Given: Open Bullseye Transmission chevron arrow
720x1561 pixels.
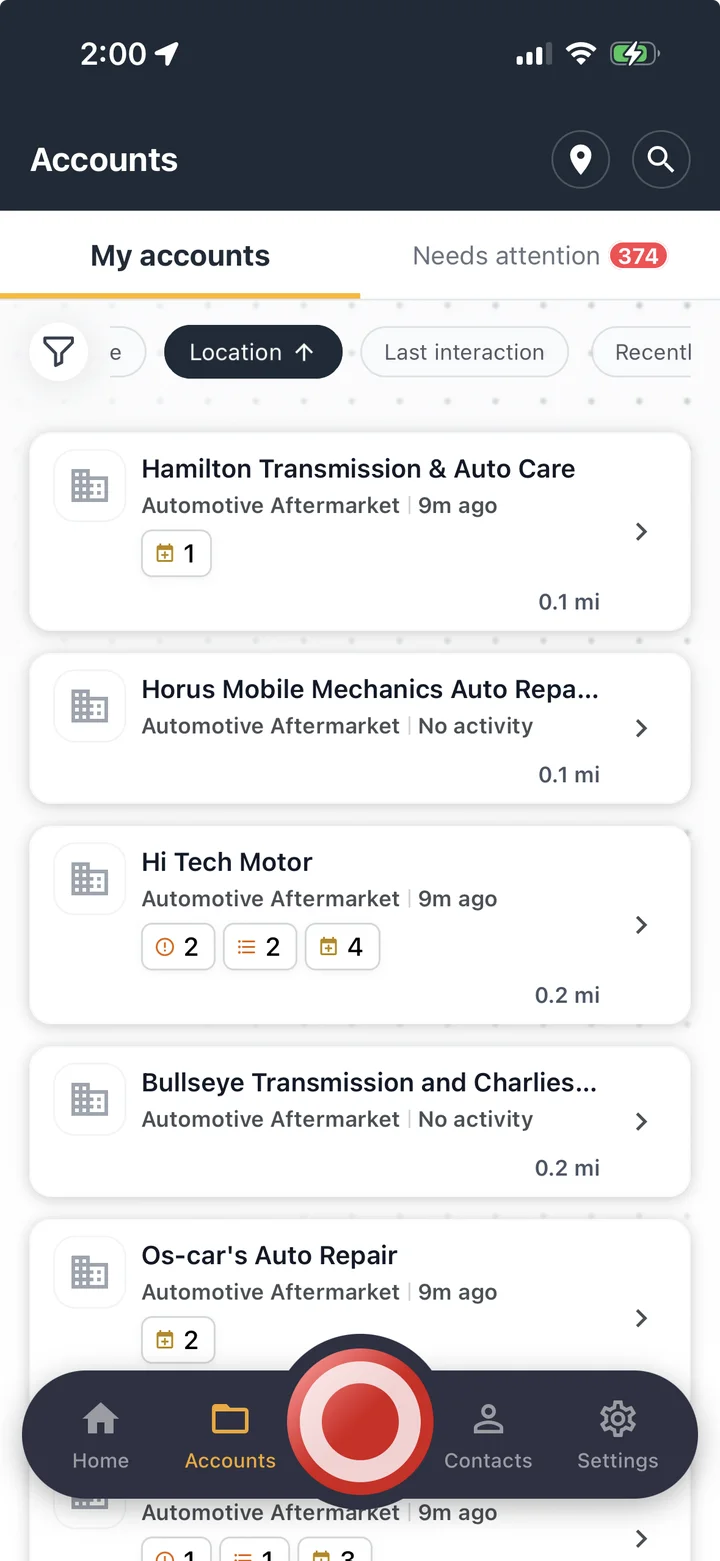Looking at the screenshot, I should [642, 1122].
